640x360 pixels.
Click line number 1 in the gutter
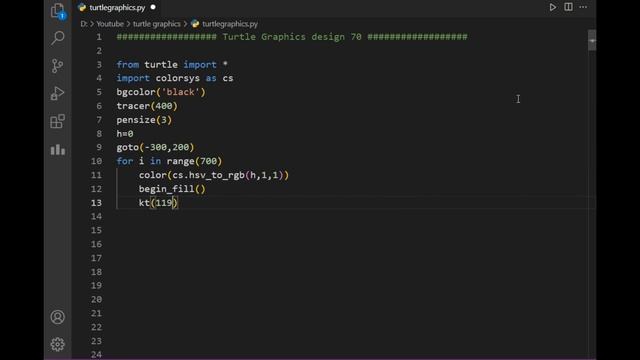[99, 37]
